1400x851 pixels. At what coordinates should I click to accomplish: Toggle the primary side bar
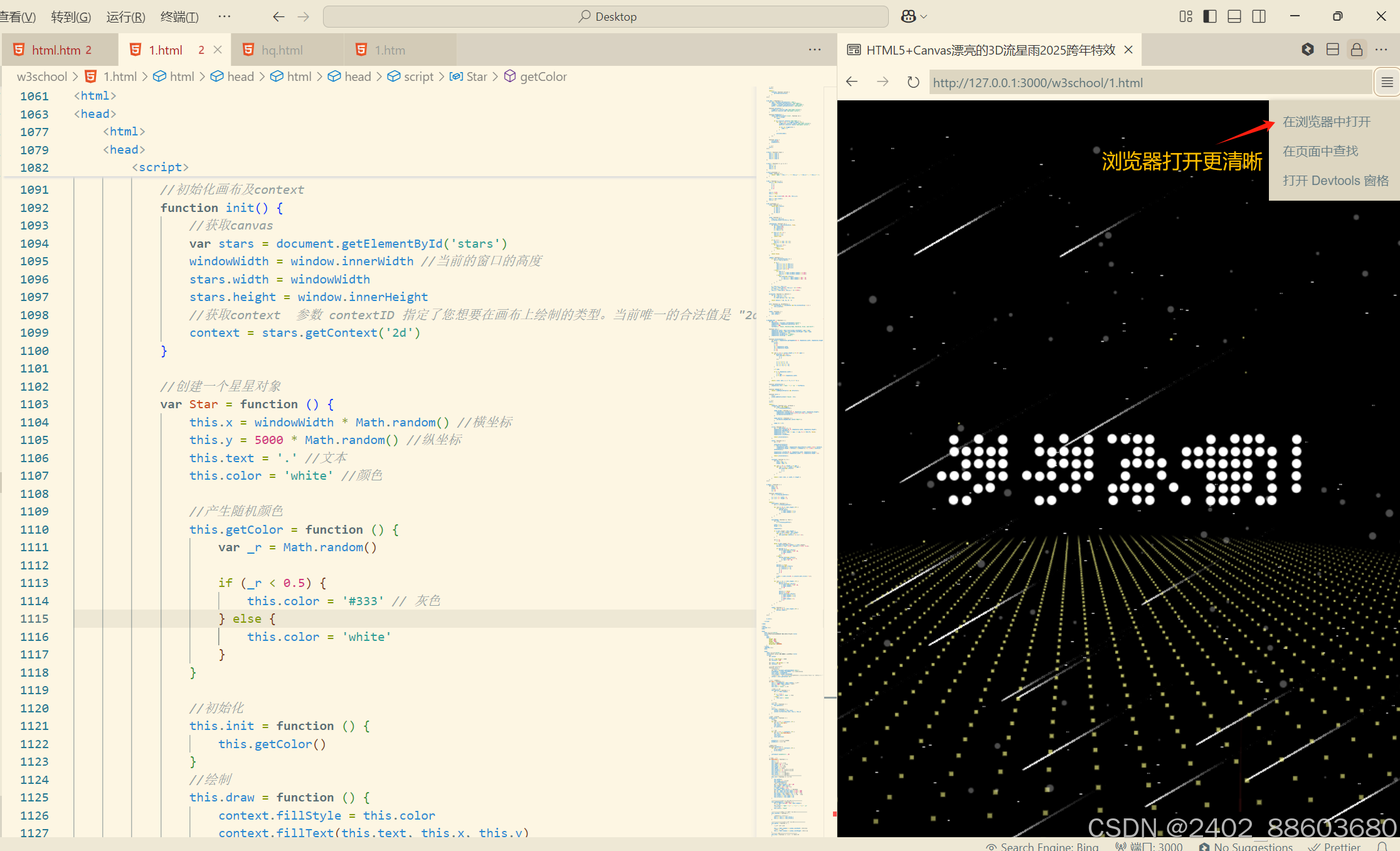coord(1210,16)
